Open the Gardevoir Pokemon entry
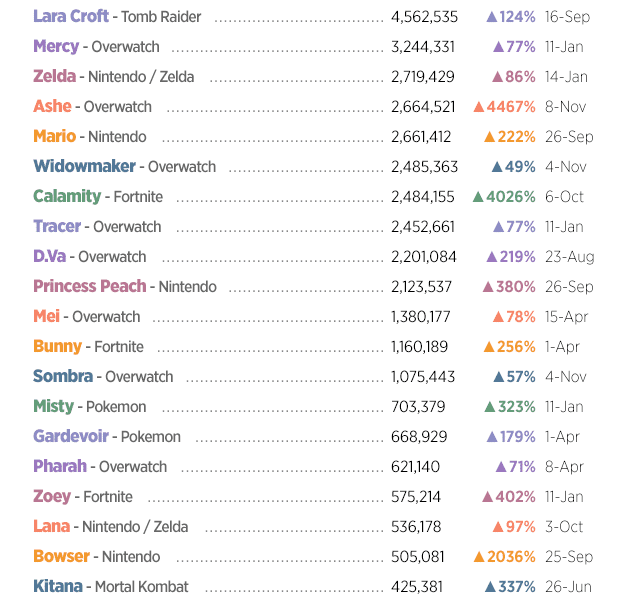The width and height of the screenshot is (620, 600). click(x=70, y=437)
